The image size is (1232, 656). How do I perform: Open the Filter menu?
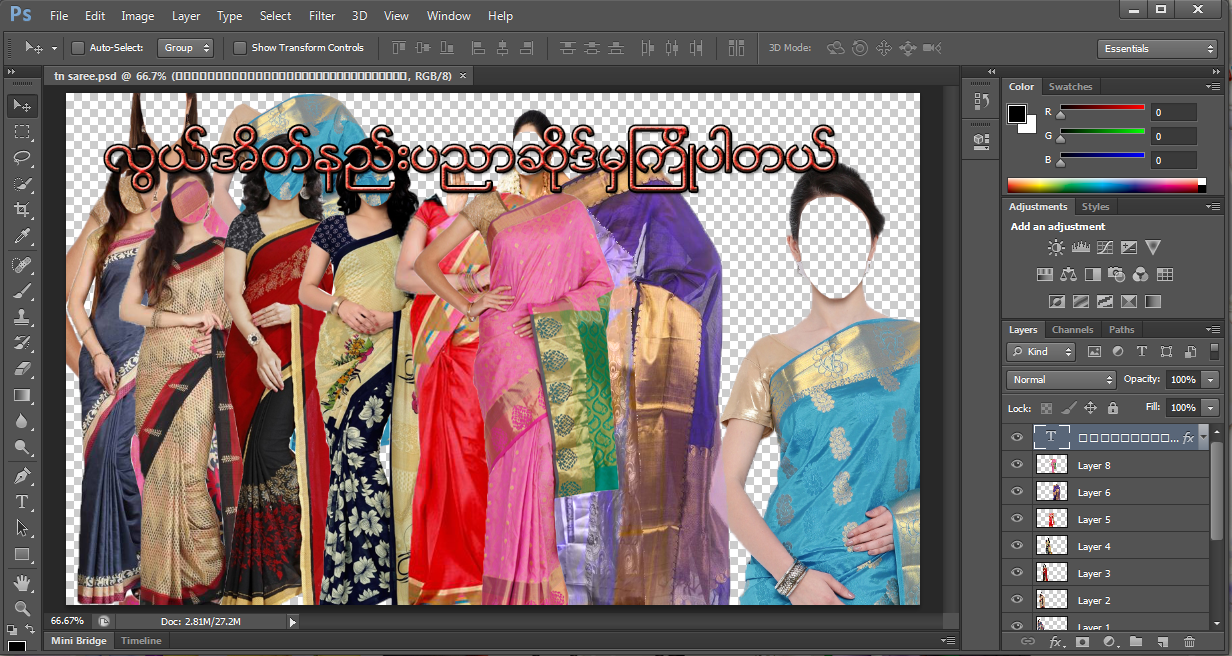pos(321,15)
